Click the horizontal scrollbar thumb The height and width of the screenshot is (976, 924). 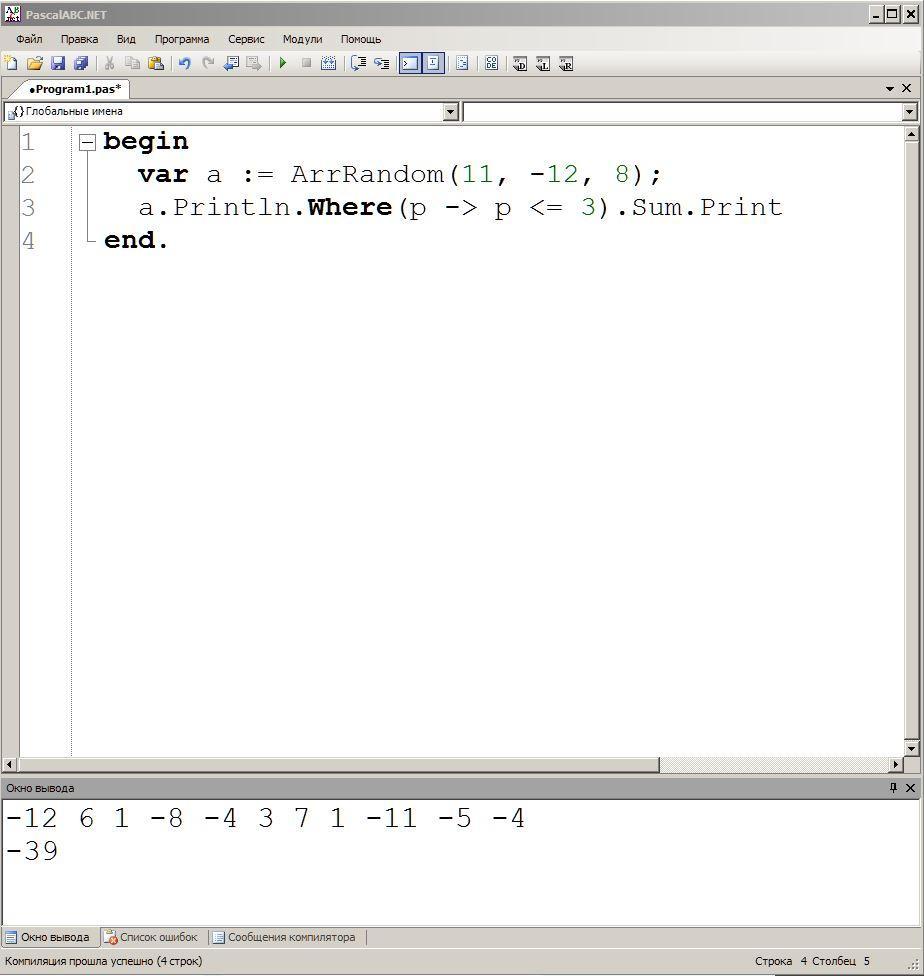coord(339,764)
